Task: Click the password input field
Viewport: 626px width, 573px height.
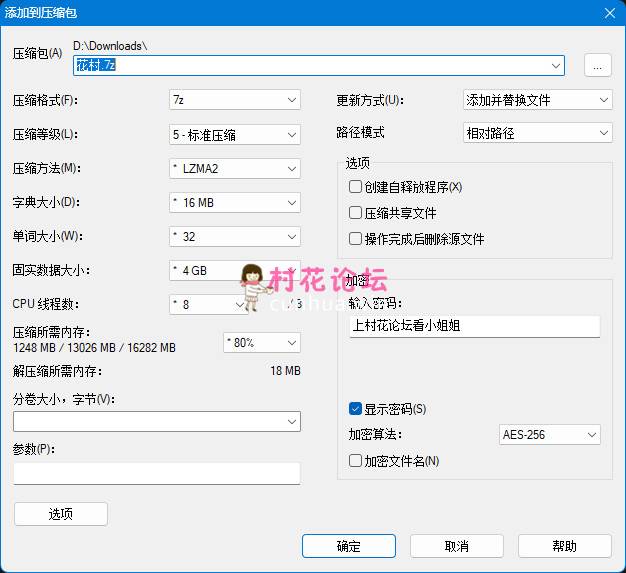Action: (474, 326)
